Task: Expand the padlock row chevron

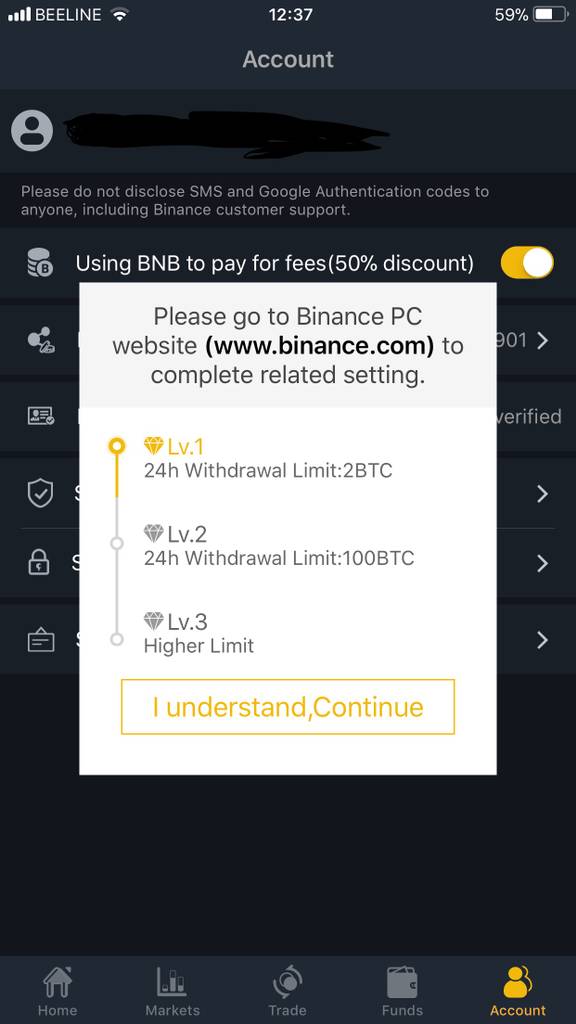Action: [x=542, y=563]
